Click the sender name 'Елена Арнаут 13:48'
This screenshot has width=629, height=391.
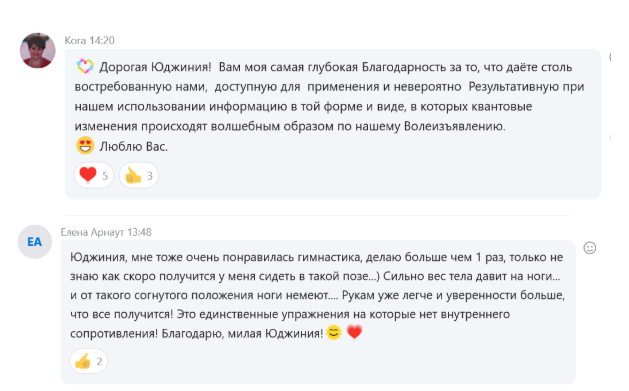point(106,232)
